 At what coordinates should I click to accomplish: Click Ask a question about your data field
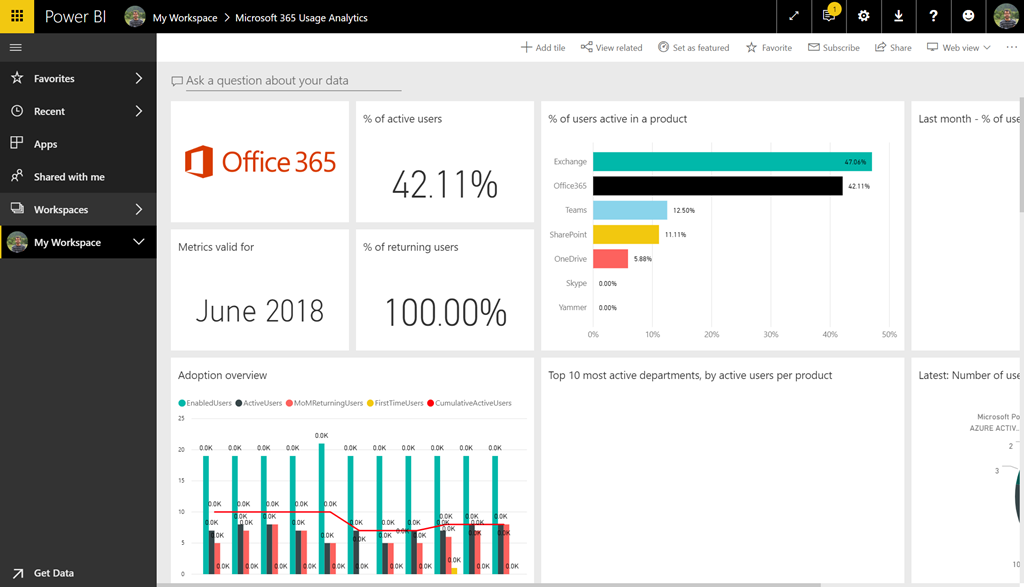(293, 81)
